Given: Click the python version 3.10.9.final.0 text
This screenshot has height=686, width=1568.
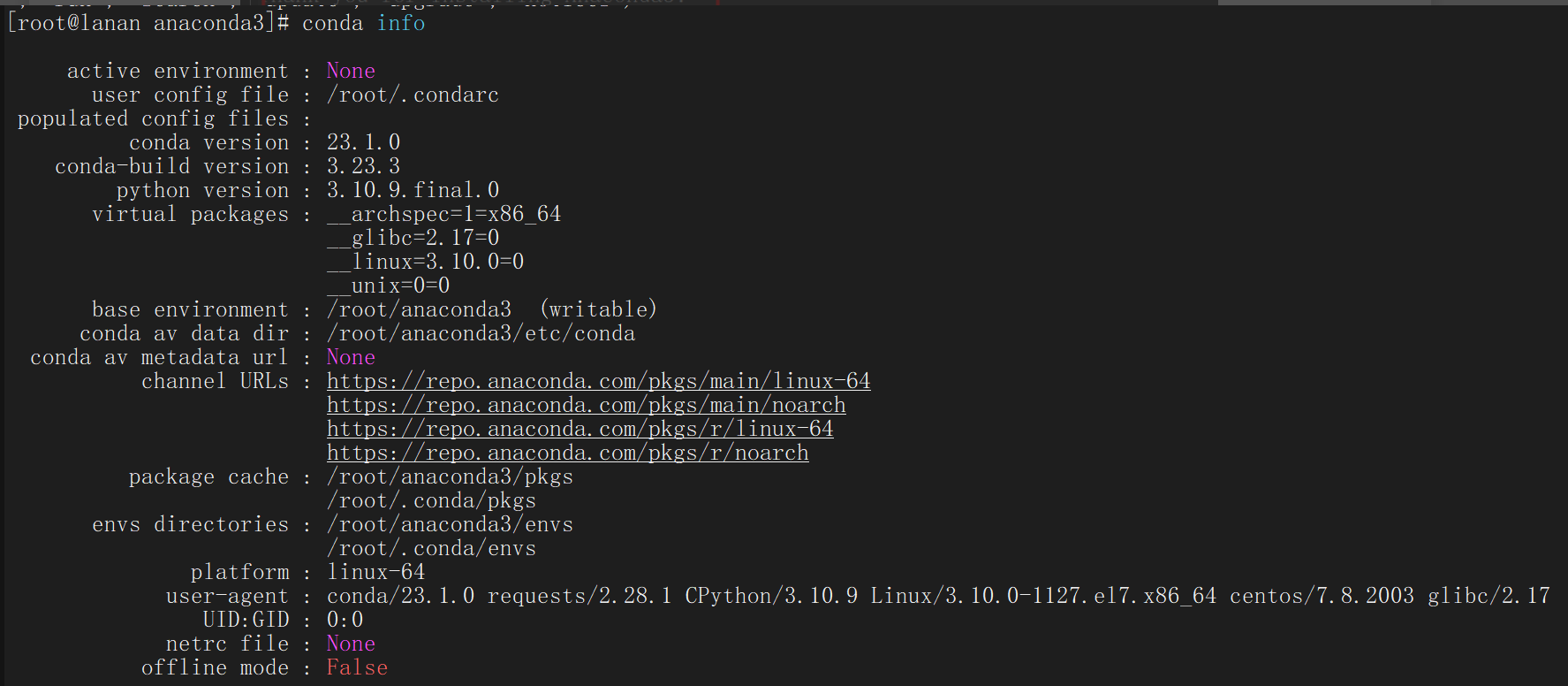Looking at the screenshot, I should point(413,190).
